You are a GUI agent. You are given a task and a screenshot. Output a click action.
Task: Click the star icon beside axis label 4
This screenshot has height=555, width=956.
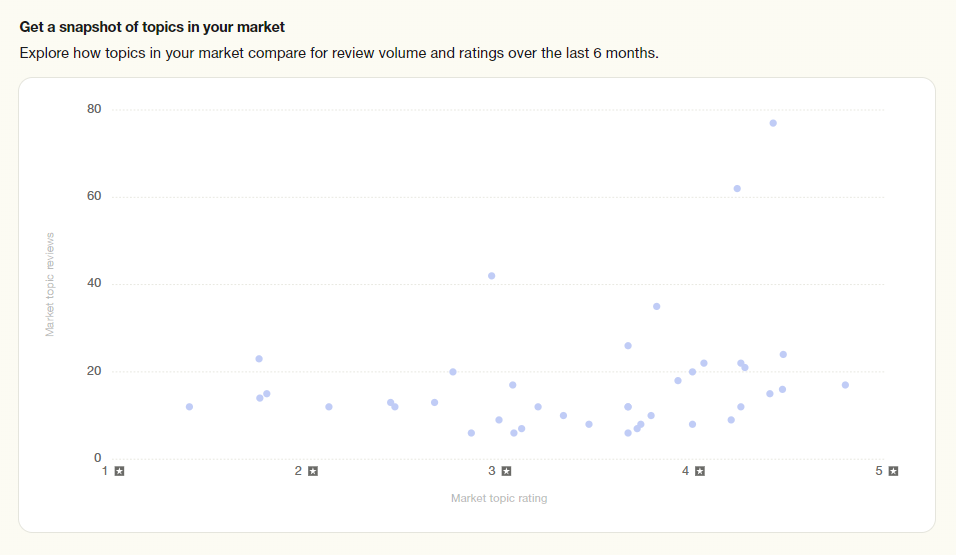(x=700, y=471)
